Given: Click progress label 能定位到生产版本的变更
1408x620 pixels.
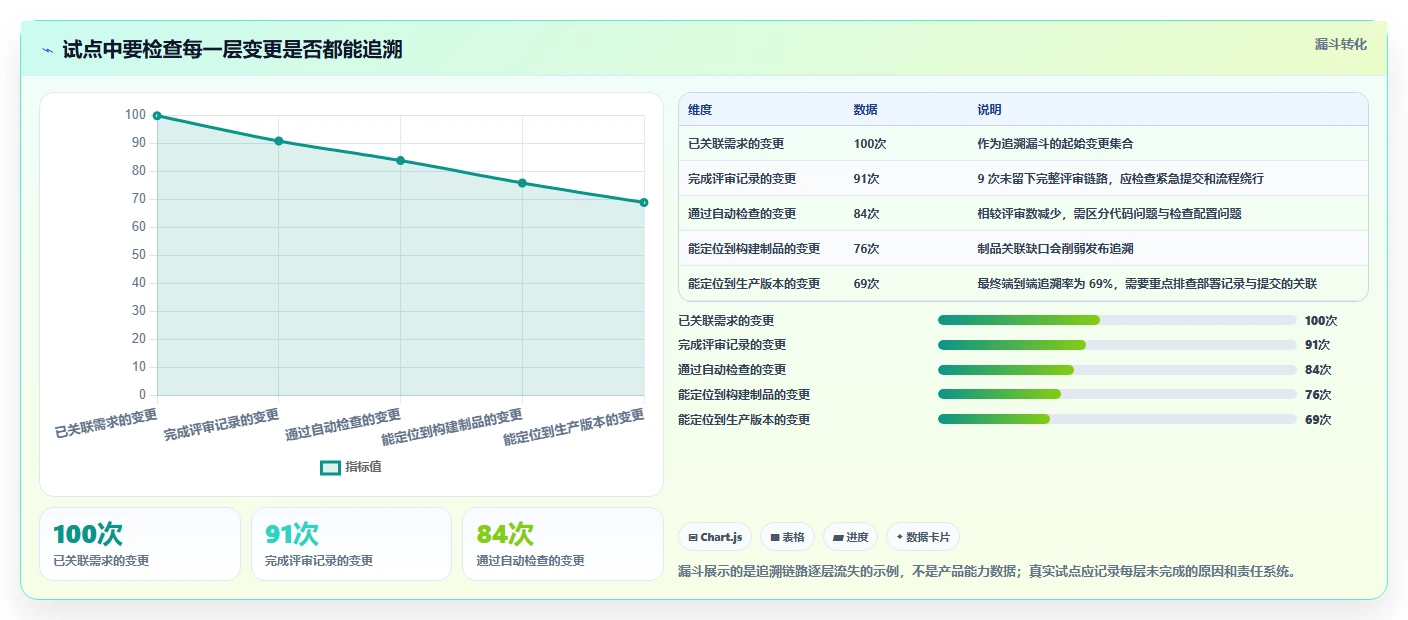Looking at the screenshot, I should [x=744, y=420].
